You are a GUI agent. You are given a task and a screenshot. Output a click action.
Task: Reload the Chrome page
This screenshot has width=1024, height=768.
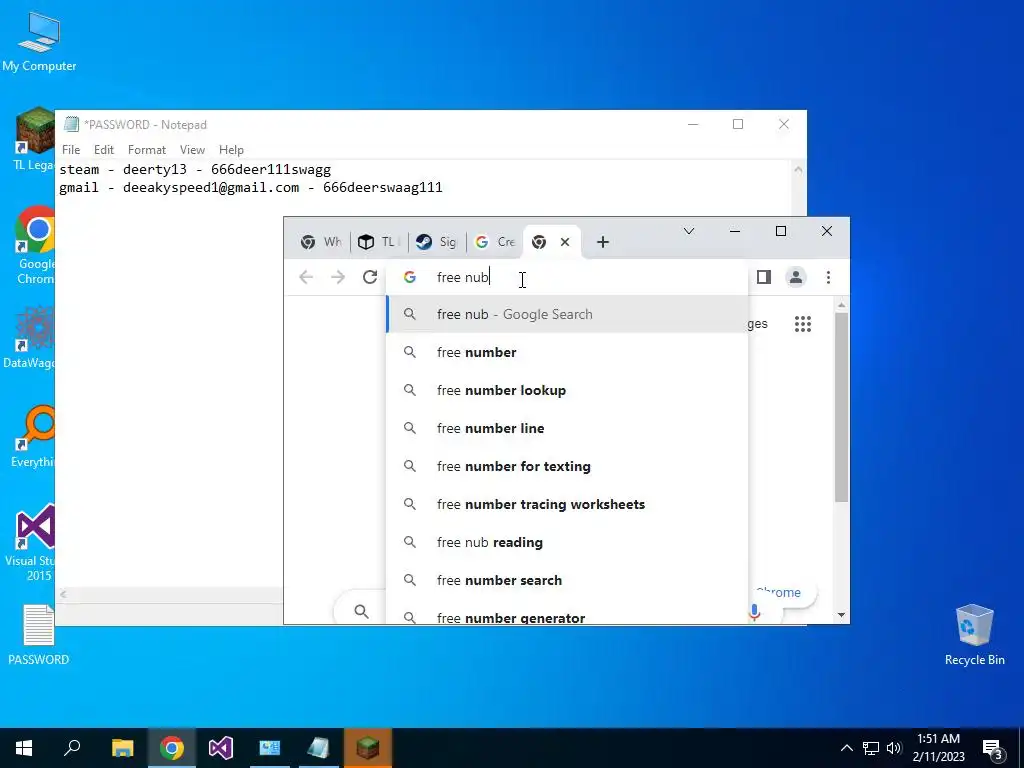click(x=370, y=278)
